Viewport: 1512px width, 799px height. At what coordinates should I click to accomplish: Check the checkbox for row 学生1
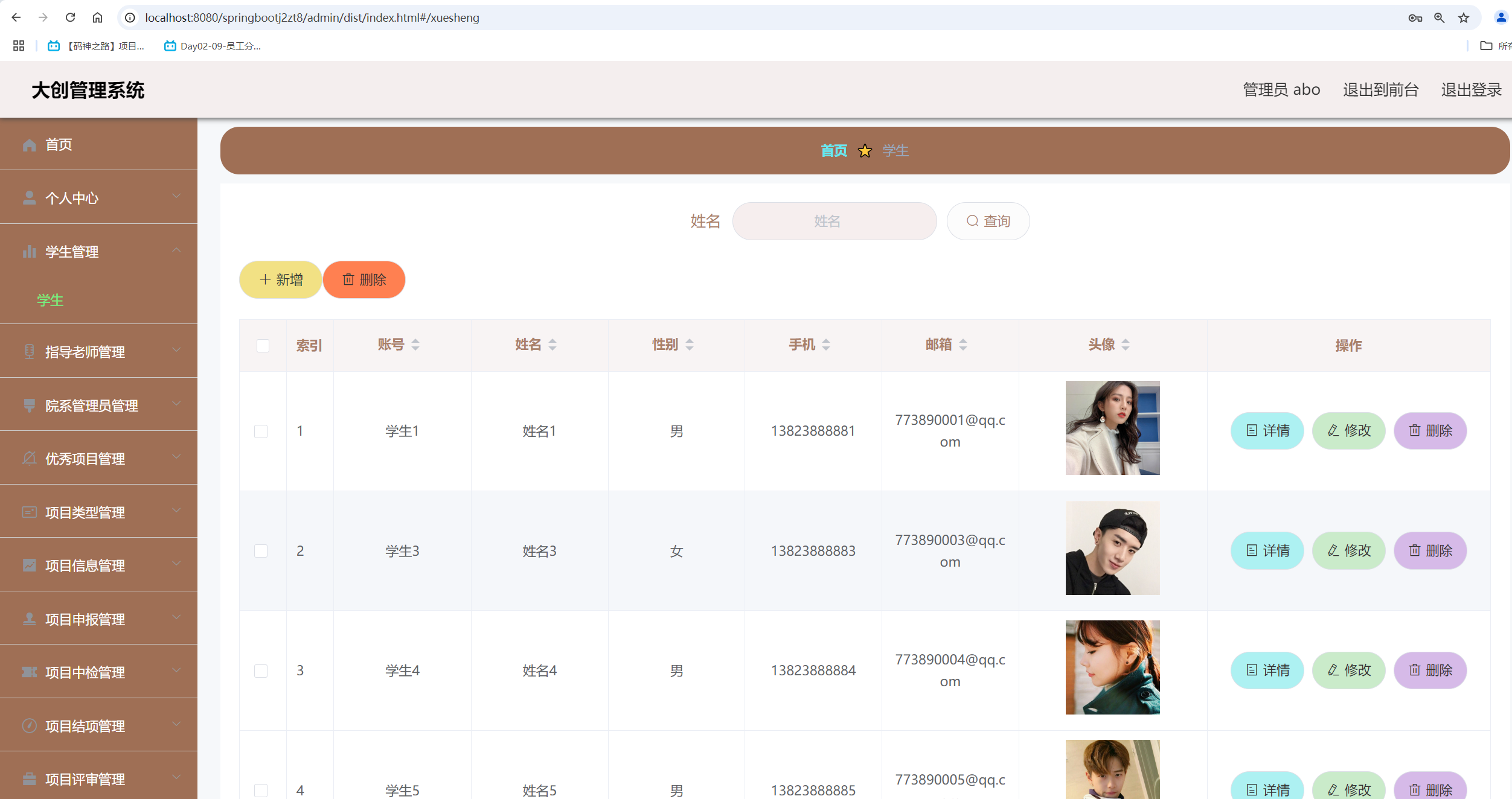click(x=261, y=431)
